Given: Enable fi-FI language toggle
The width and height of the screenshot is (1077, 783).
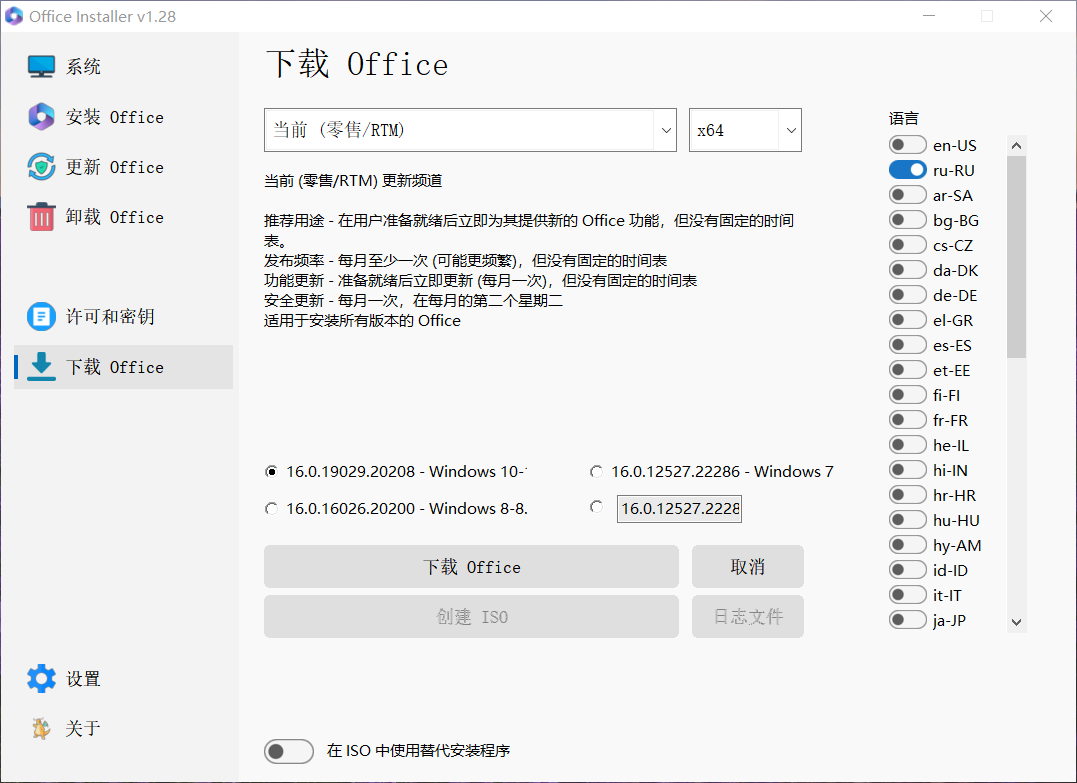Looking at the screenshot, I should [x=907, y=395].
